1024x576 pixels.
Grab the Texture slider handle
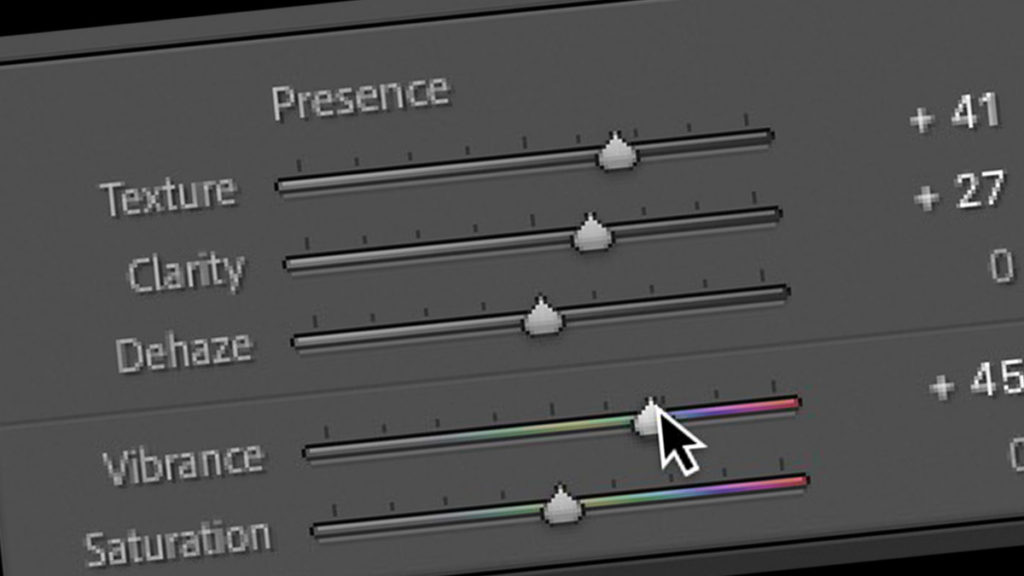(616, 152)
